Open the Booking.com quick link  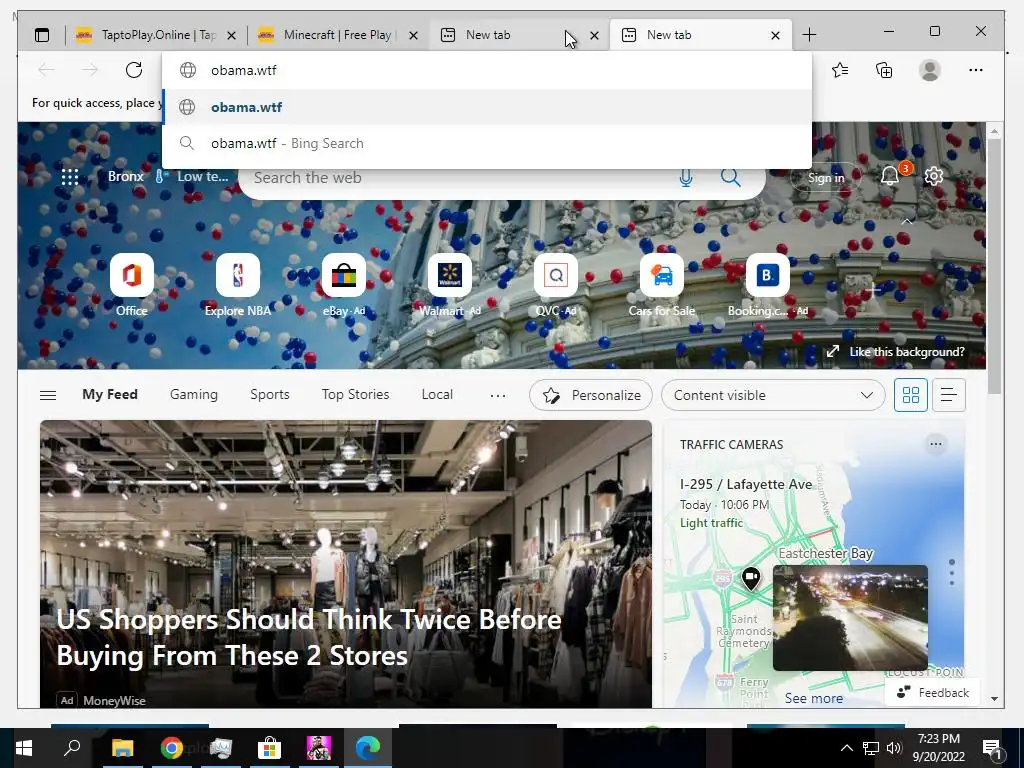click(x=768, y=285)
